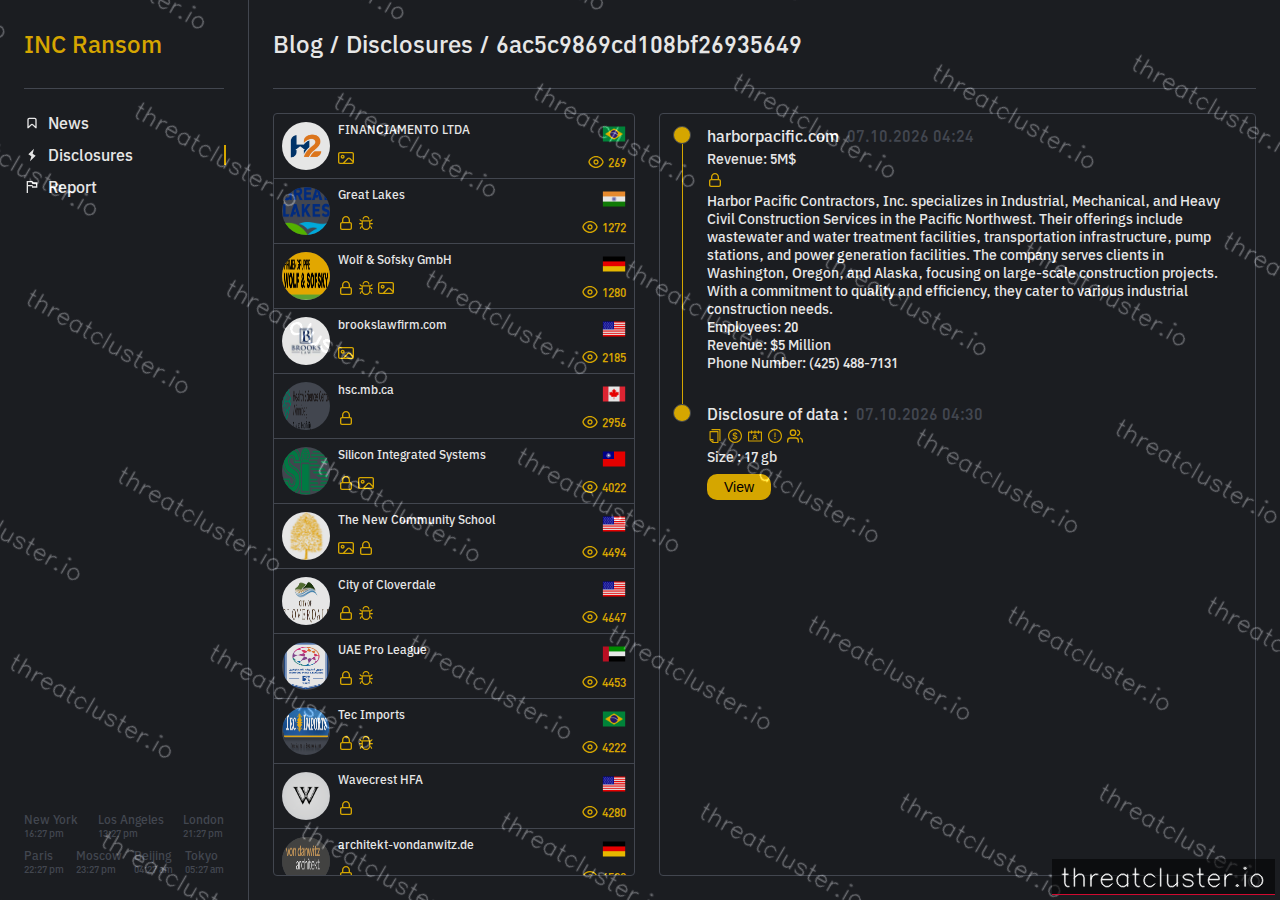This screenshot has width=1280, height=900.
Task: Open architekt-vondanwitz.de disclosure entry
Action: pyautogui.click(x=454, y=852)
